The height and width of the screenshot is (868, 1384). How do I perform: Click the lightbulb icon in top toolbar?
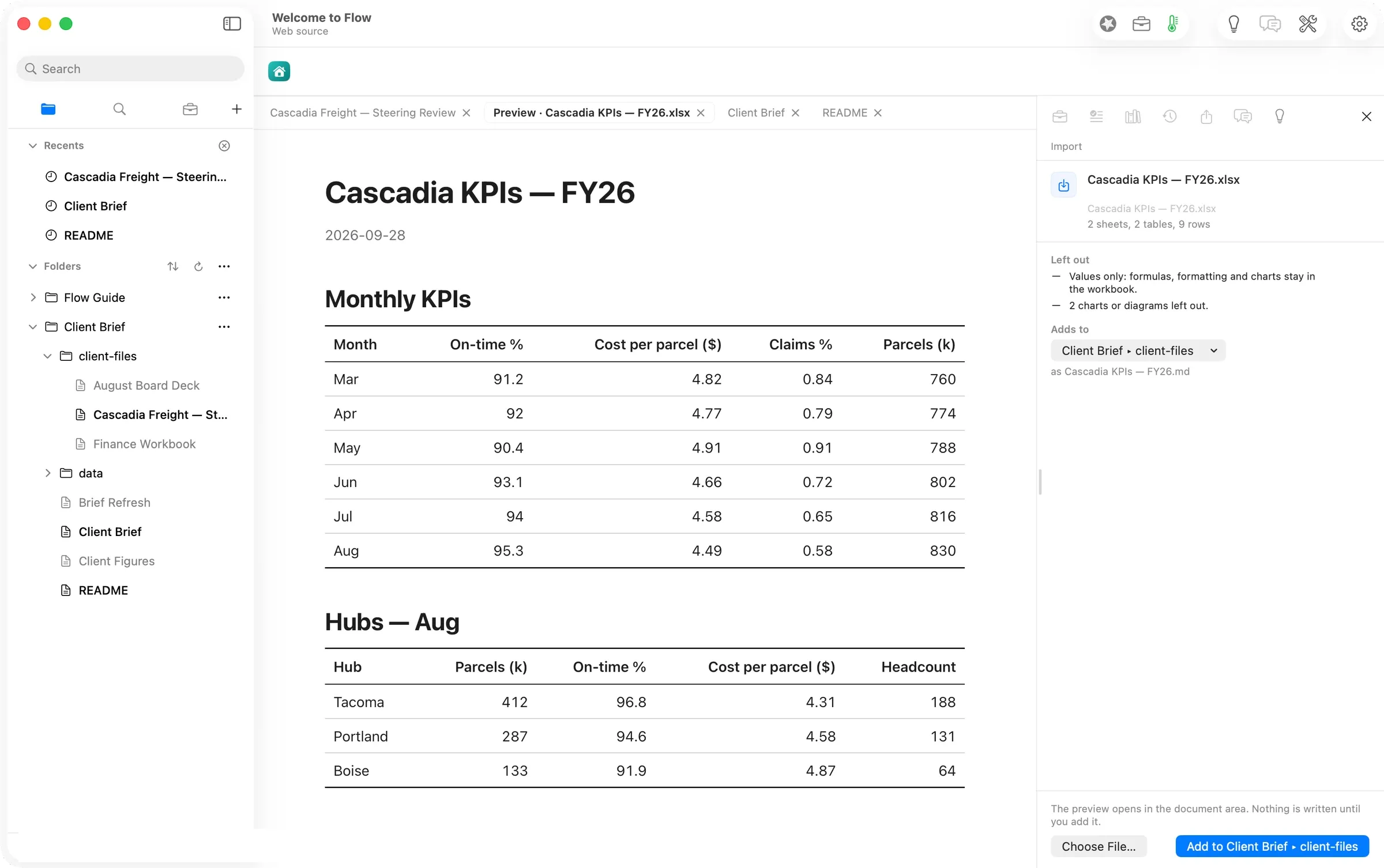1233,24
